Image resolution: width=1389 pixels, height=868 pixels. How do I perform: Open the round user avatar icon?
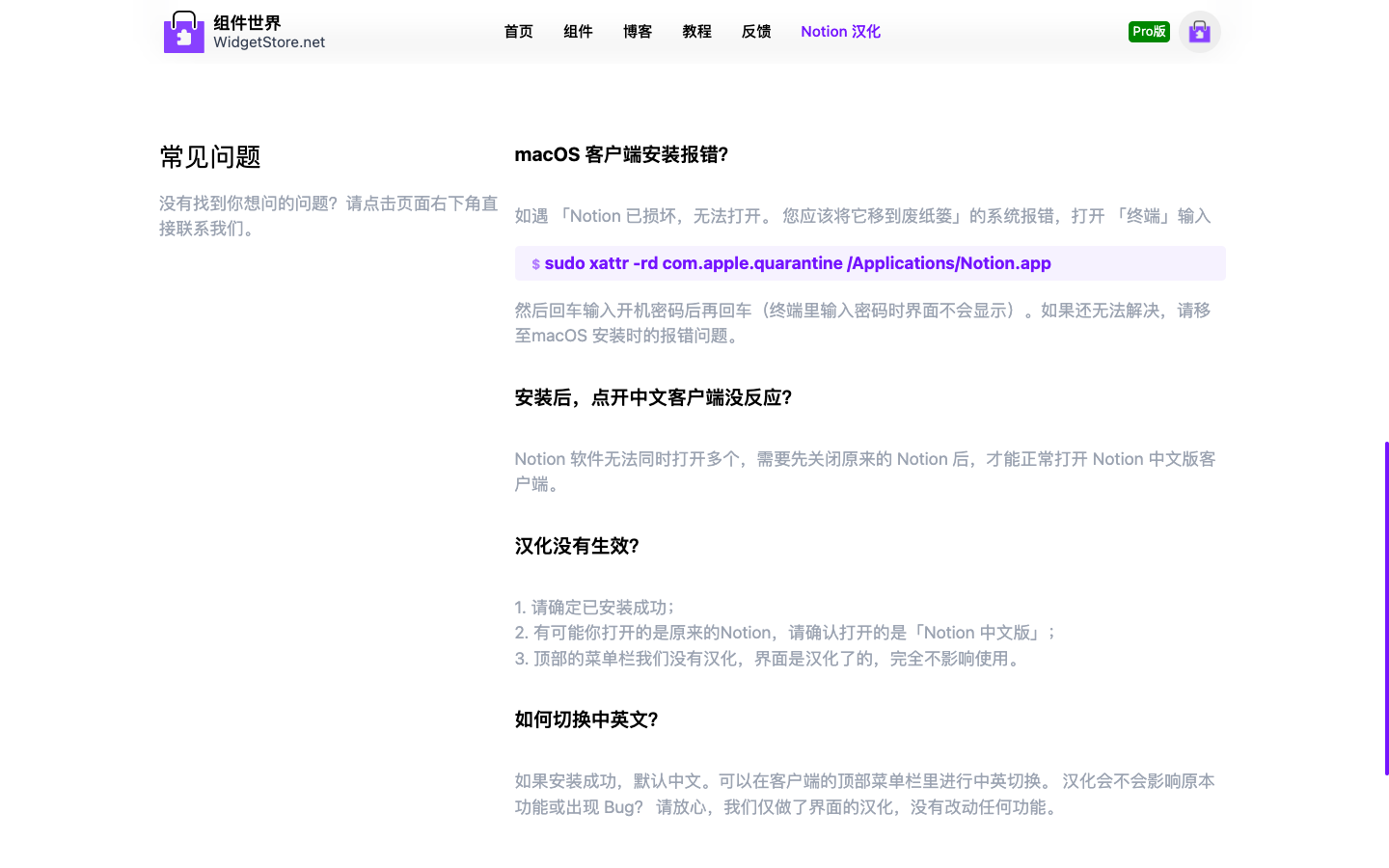pyautogui.click(x=1199, y=32)
